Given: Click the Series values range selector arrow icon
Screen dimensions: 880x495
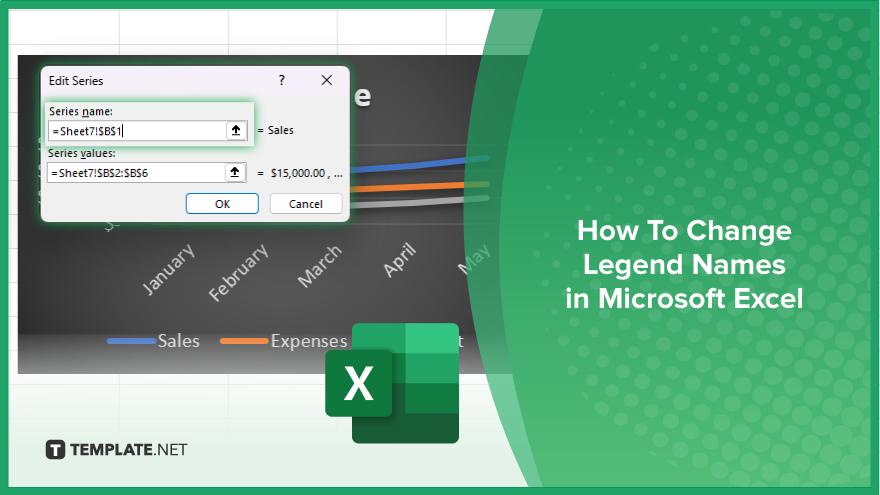Looking at the screenshot, I should pos(235,172).
